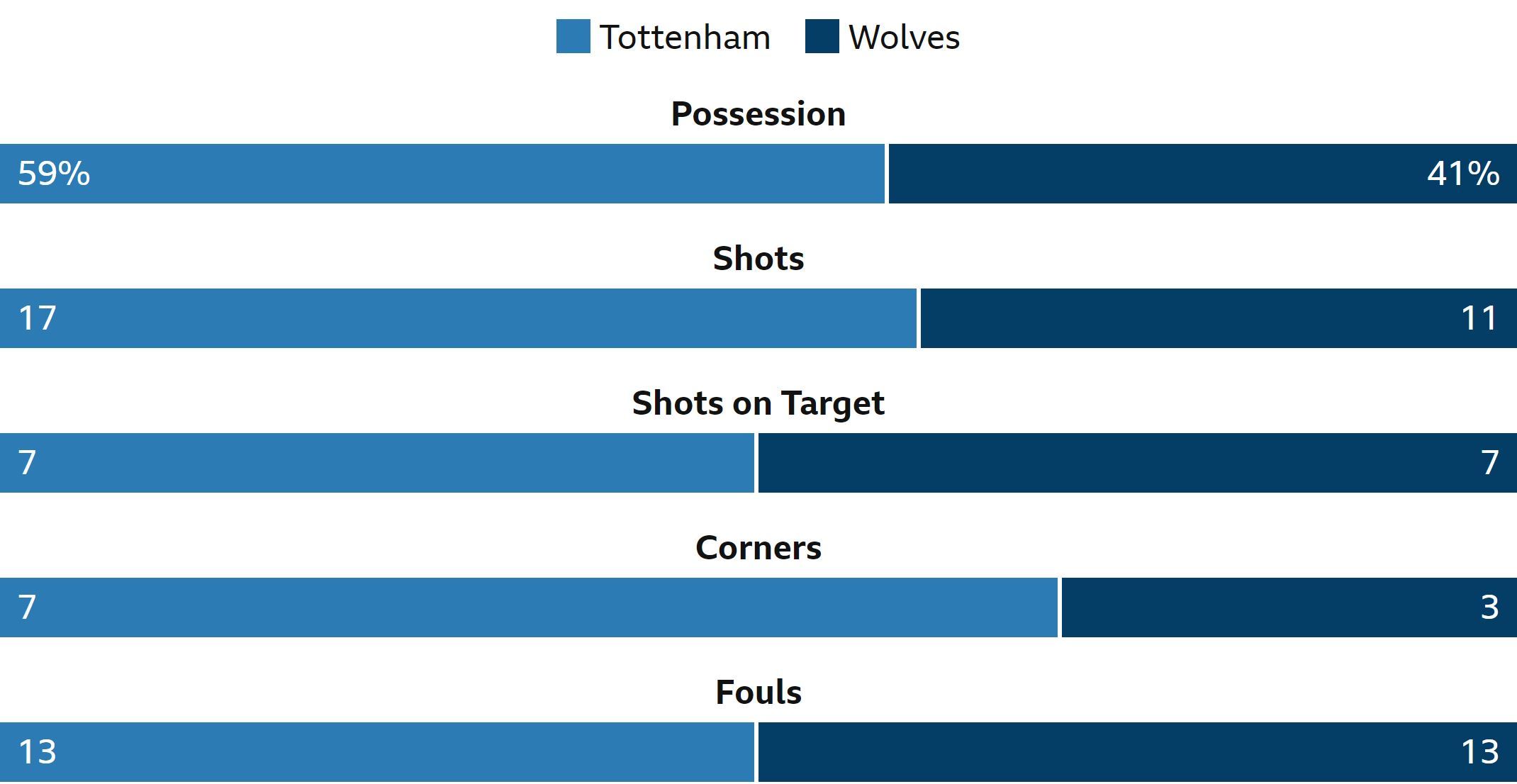Click the 41% possession value text
The image size is (1517, 784).
coord(1463,174)
